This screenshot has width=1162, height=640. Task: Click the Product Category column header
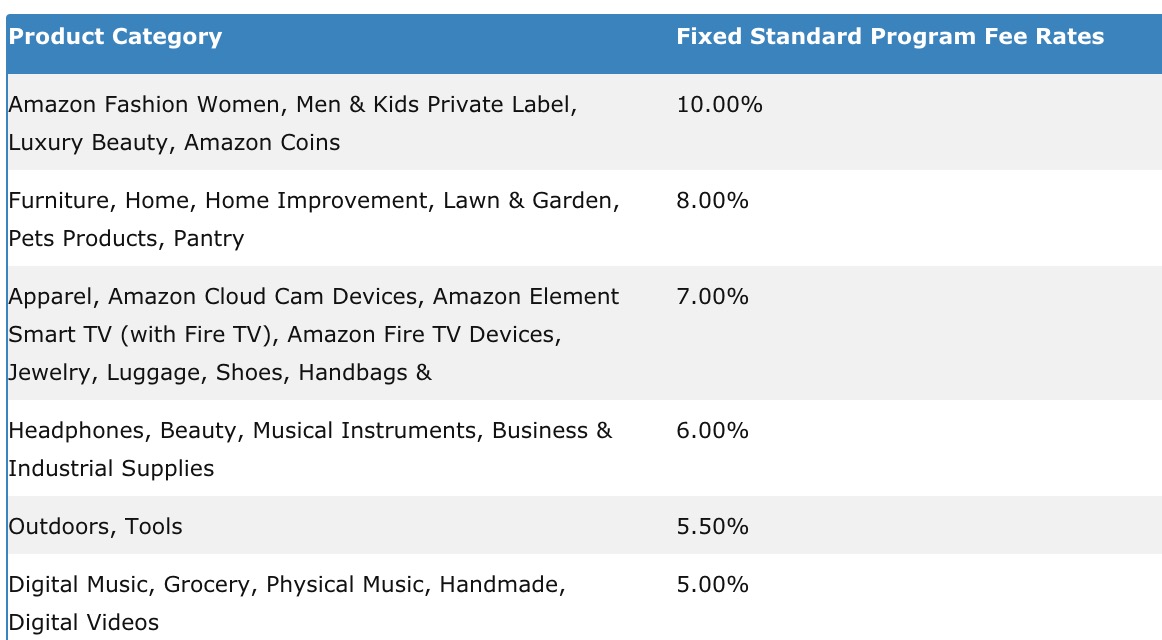115,38
